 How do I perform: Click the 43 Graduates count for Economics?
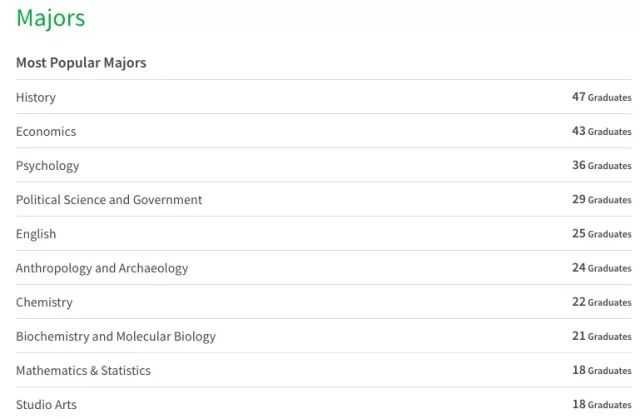[602, 131]
